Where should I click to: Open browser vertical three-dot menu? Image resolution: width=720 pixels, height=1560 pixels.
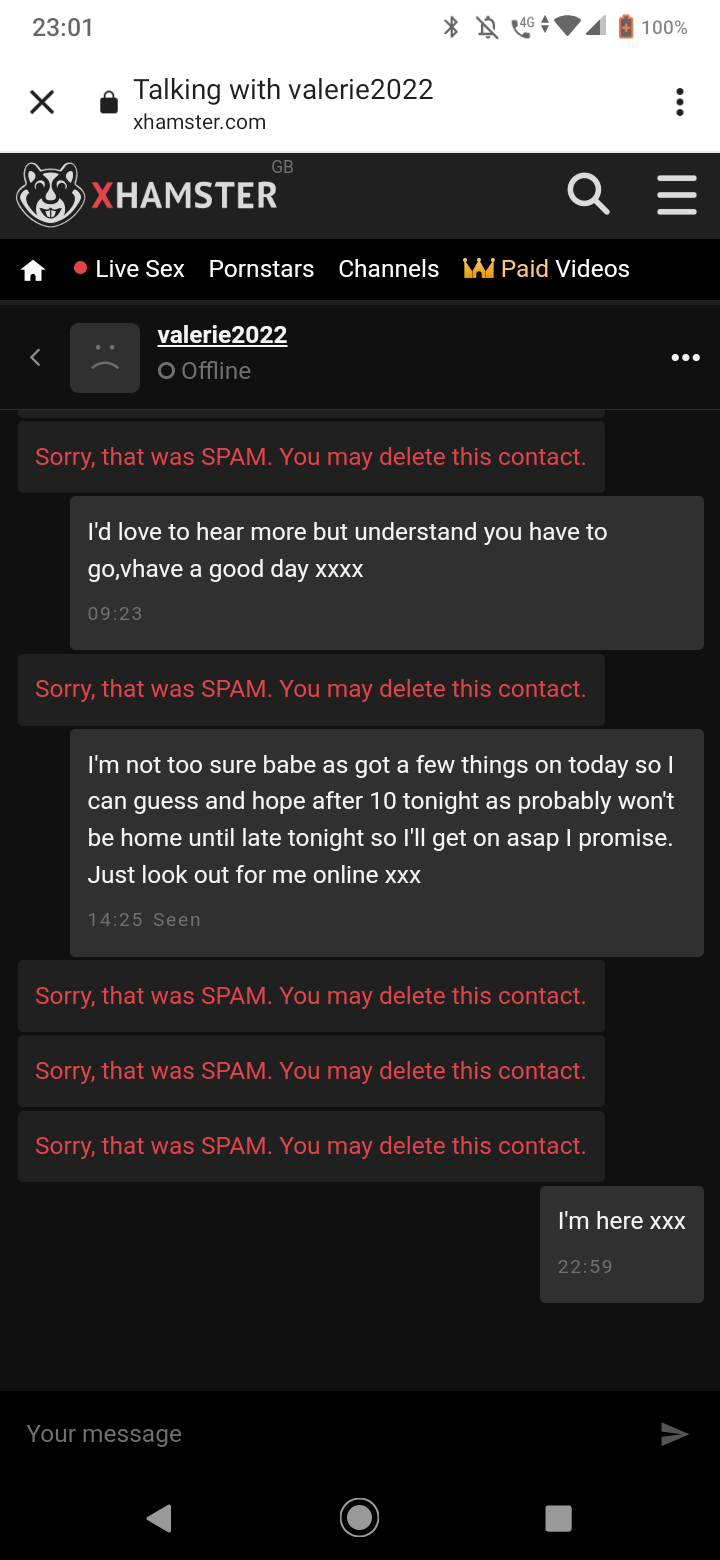[x=680, y=102]
